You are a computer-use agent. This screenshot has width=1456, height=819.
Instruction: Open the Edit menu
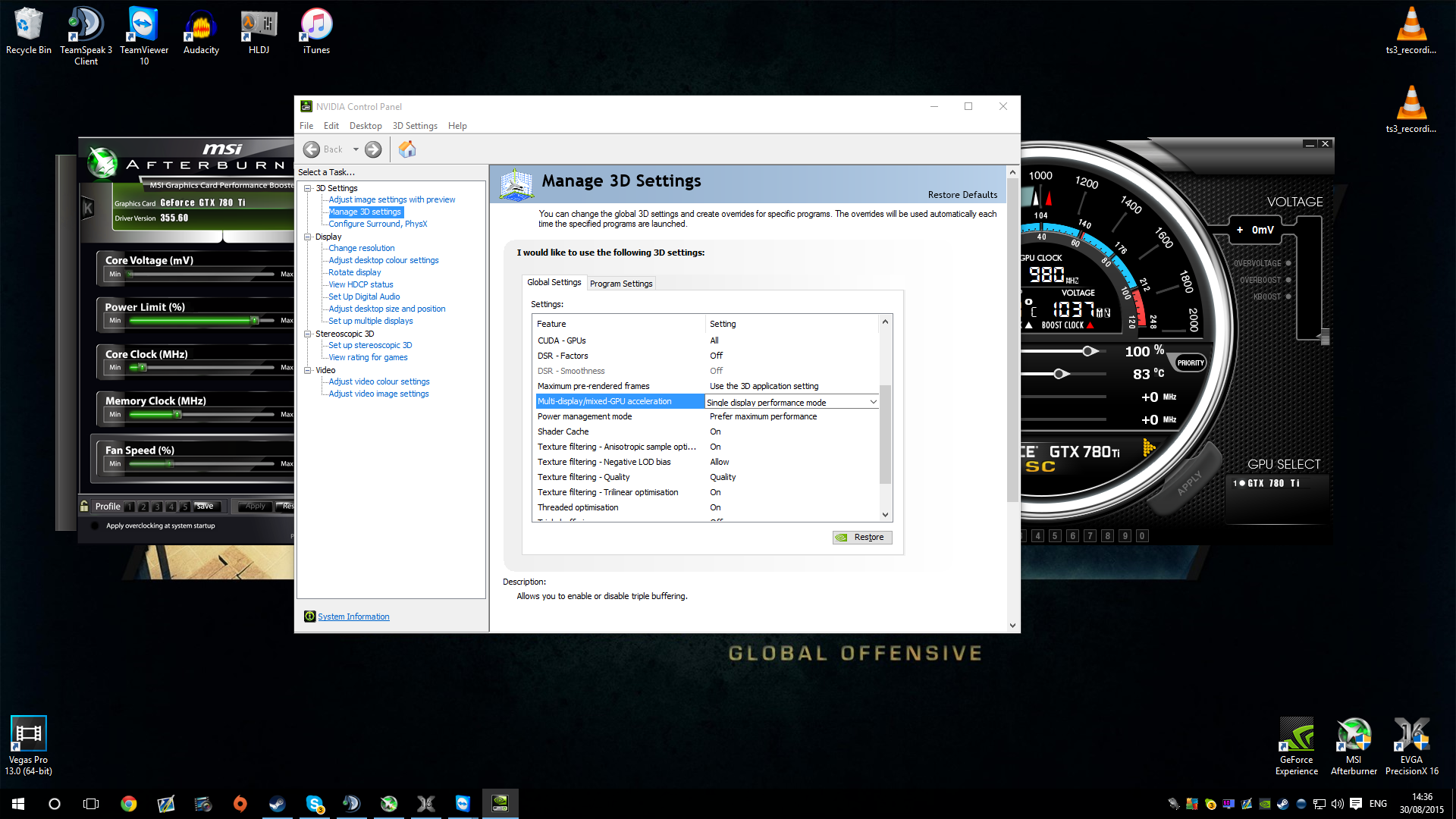click(331, 126)
